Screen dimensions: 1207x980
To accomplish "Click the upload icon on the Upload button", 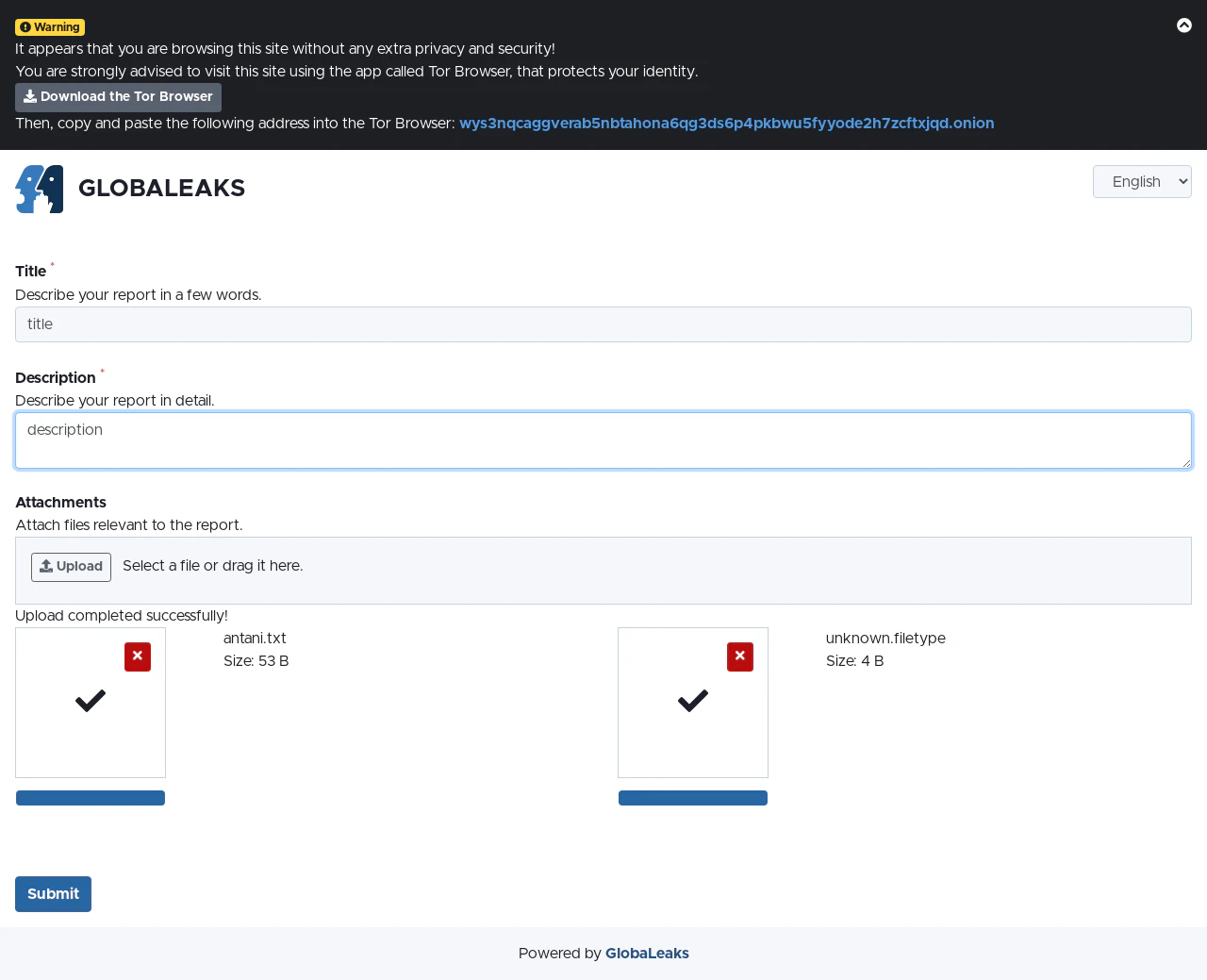I will (x=45, y=567).
